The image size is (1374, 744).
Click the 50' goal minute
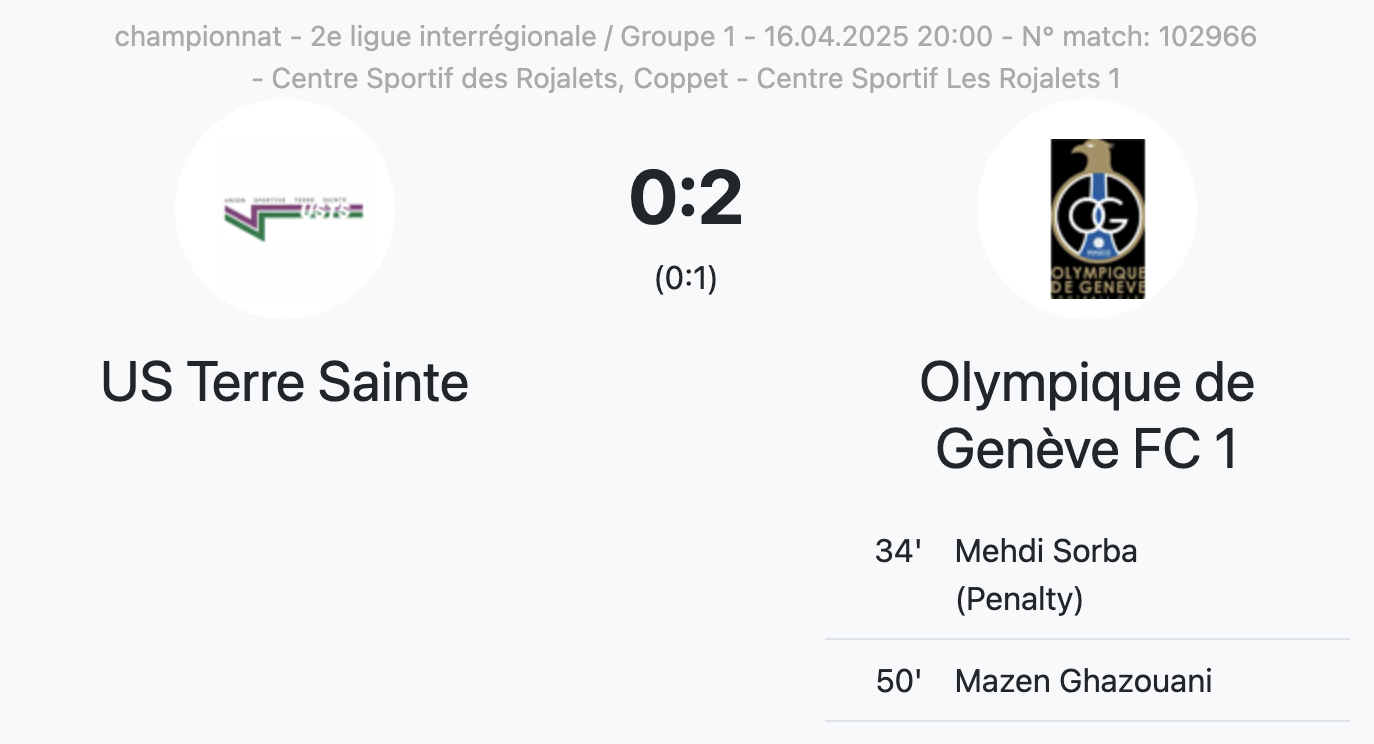pos(897,681)
